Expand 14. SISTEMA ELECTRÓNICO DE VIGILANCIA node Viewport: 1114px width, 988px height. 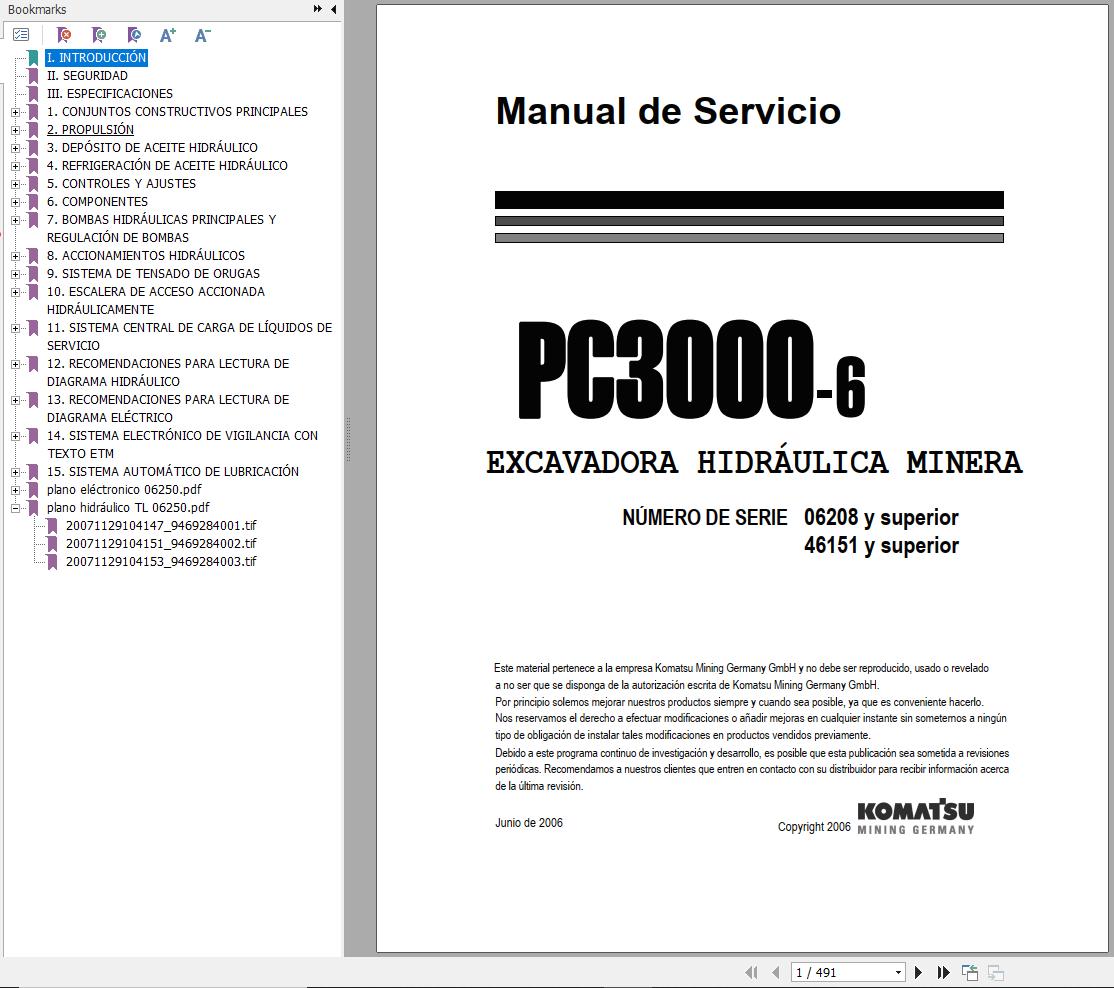pos(16,436)
